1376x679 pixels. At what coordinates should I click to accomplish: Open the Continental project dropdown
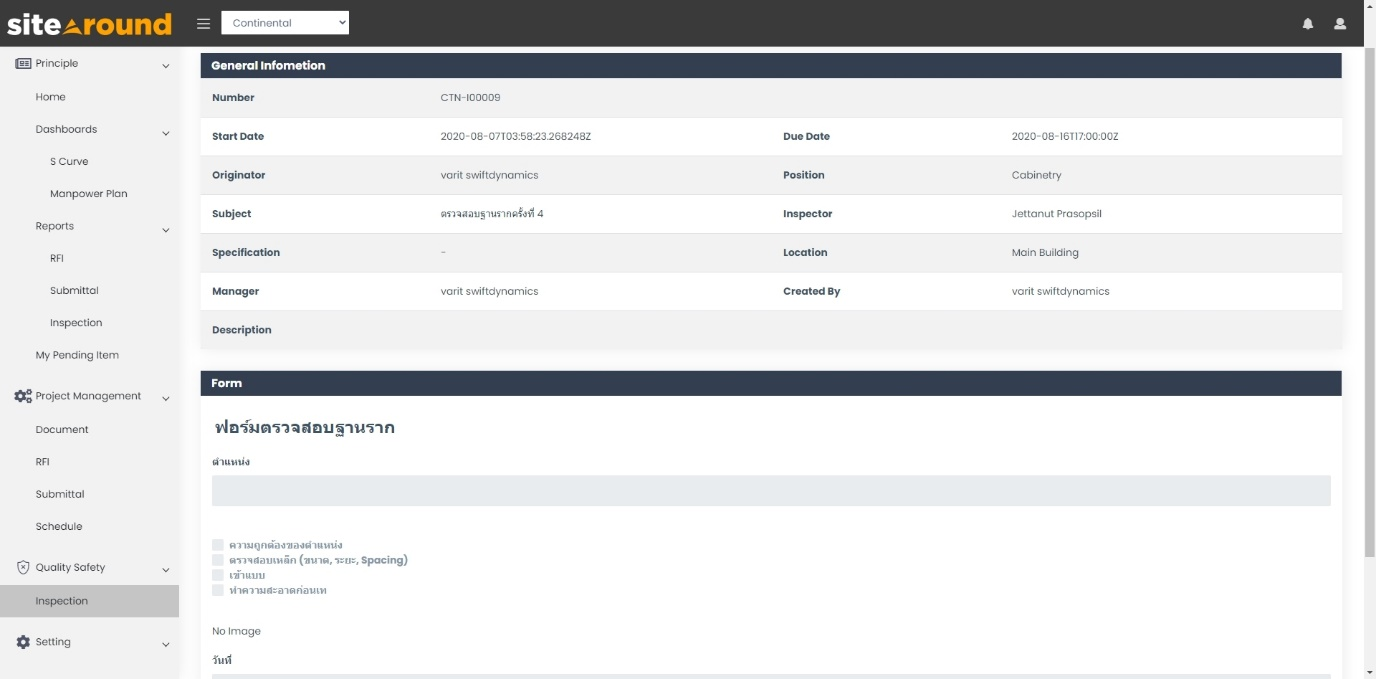tap(285, 21)
